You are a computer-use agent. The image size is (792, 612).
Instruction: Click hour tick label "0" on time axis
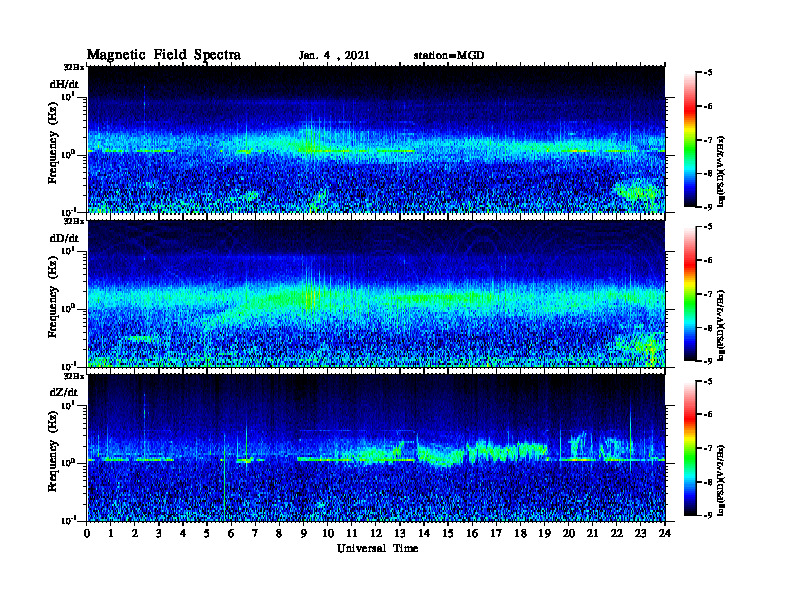click(88, 533)
